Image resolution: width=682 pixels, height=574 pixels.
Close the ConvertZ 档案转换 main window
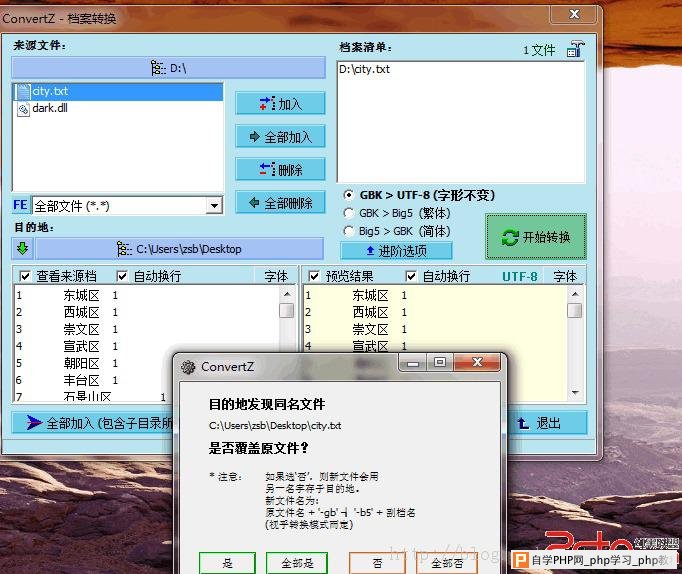click(x=574, y=14)
